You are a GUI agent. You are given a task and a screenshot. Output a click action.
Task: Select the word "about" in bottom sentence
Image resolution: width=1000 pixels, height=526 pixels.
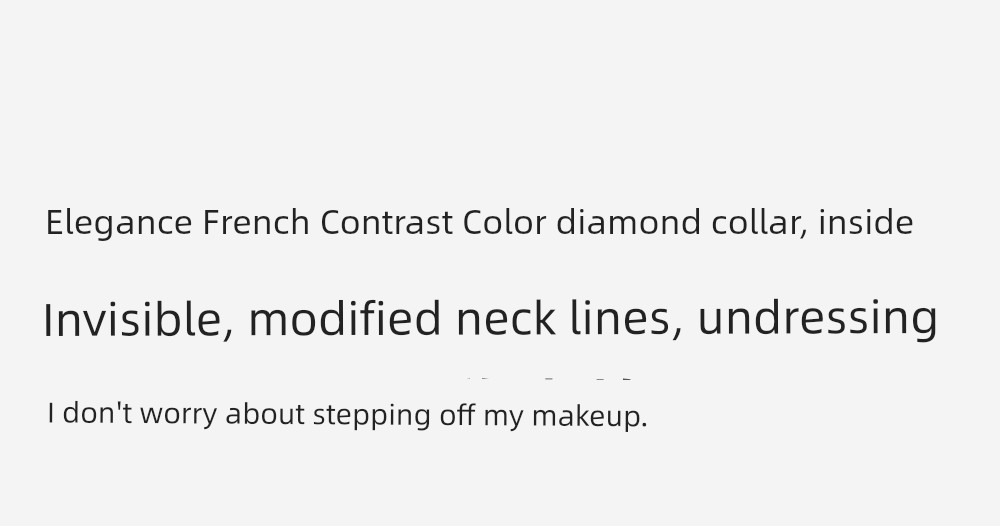[x=265, y=414]
